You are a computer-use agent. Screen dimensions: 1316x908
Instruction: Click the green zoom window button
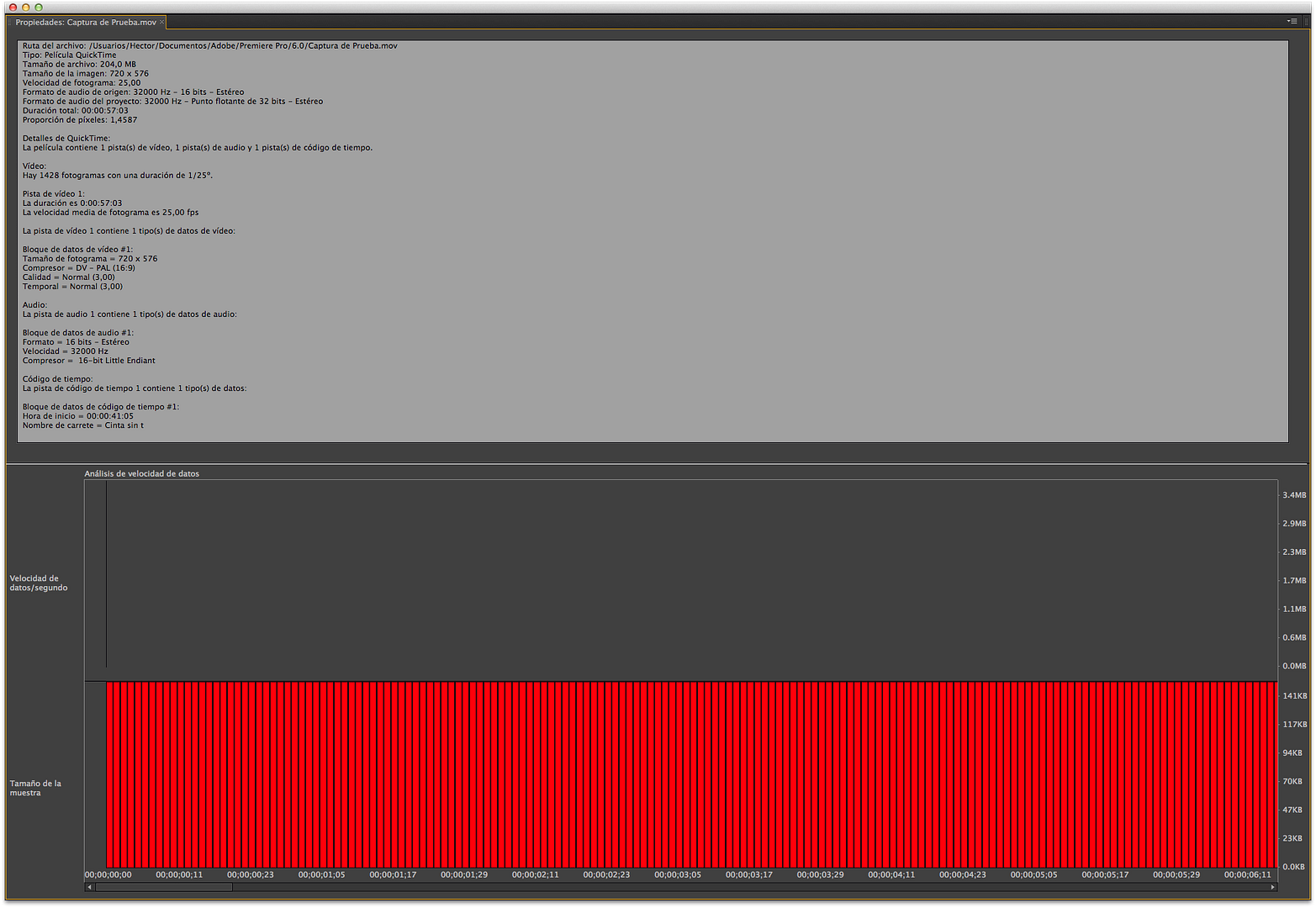pos(38,7)
